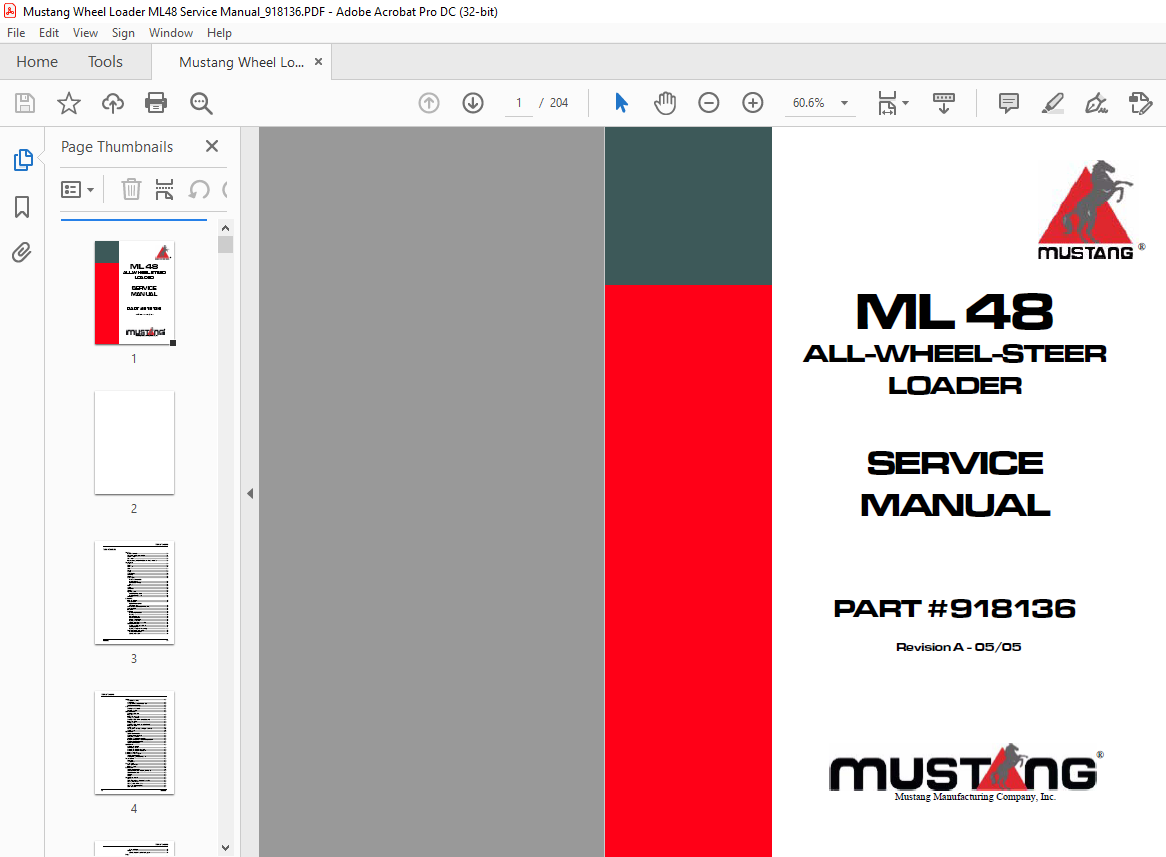Select page 1 thumbnail

coord(135,293)
